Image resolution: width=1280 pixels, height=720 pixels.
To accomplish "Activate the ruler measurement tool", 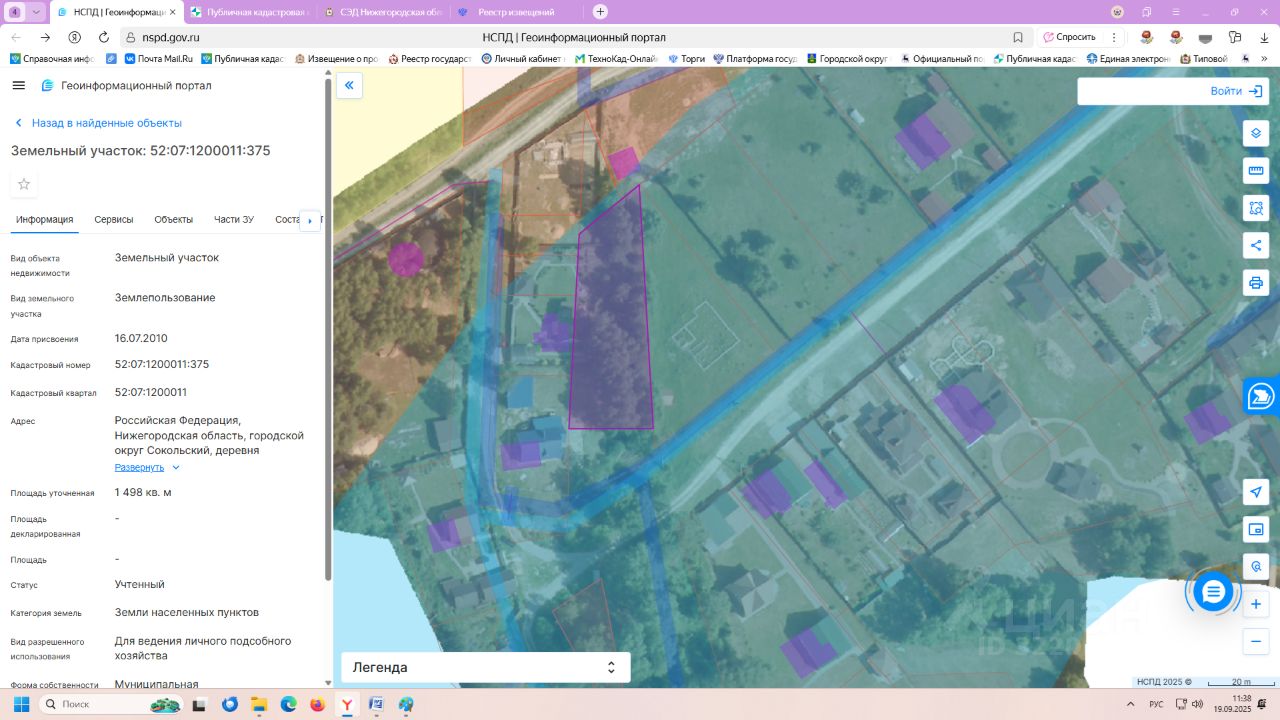I will [1256, 171].
